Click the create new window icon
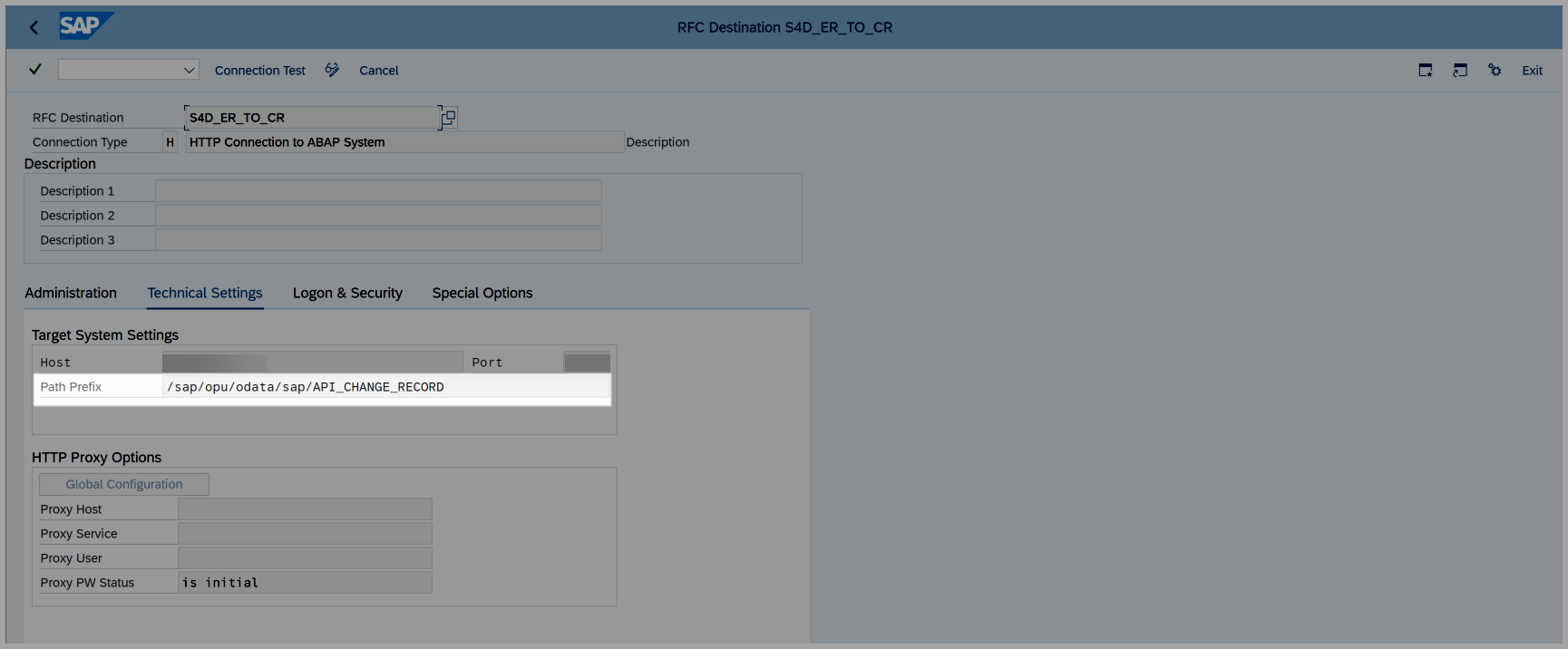The height and width of the screenshot is (649, 1568). click(1426, 70)
